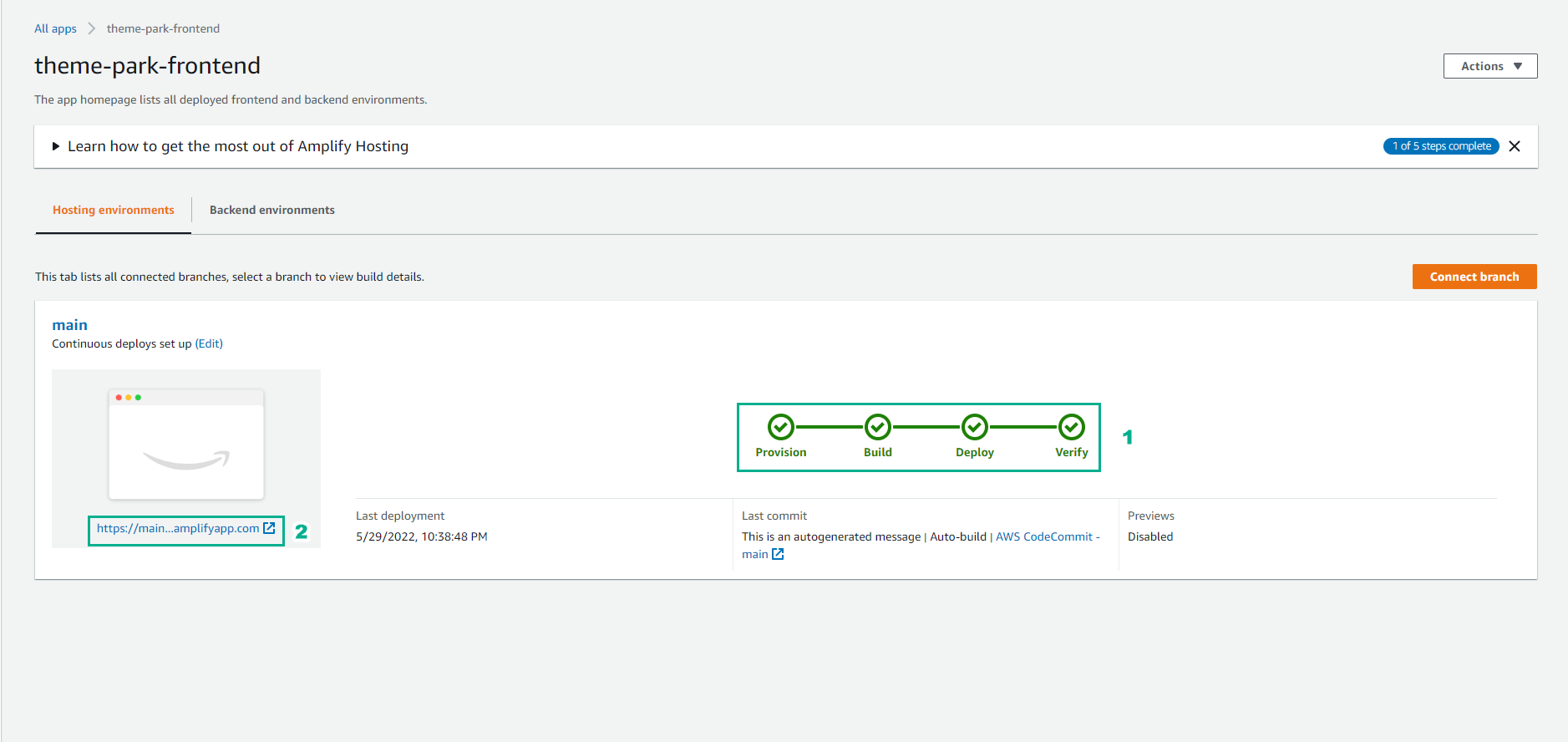
Task: Click the app homepage description text
Action: coord(231,99)
